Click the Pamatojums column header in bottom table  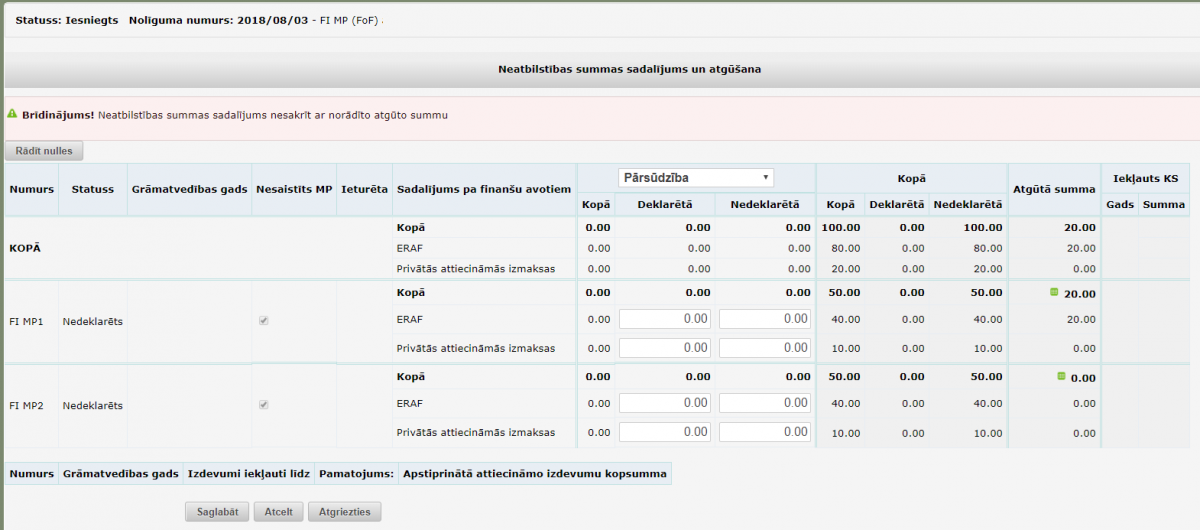[357, 474]
